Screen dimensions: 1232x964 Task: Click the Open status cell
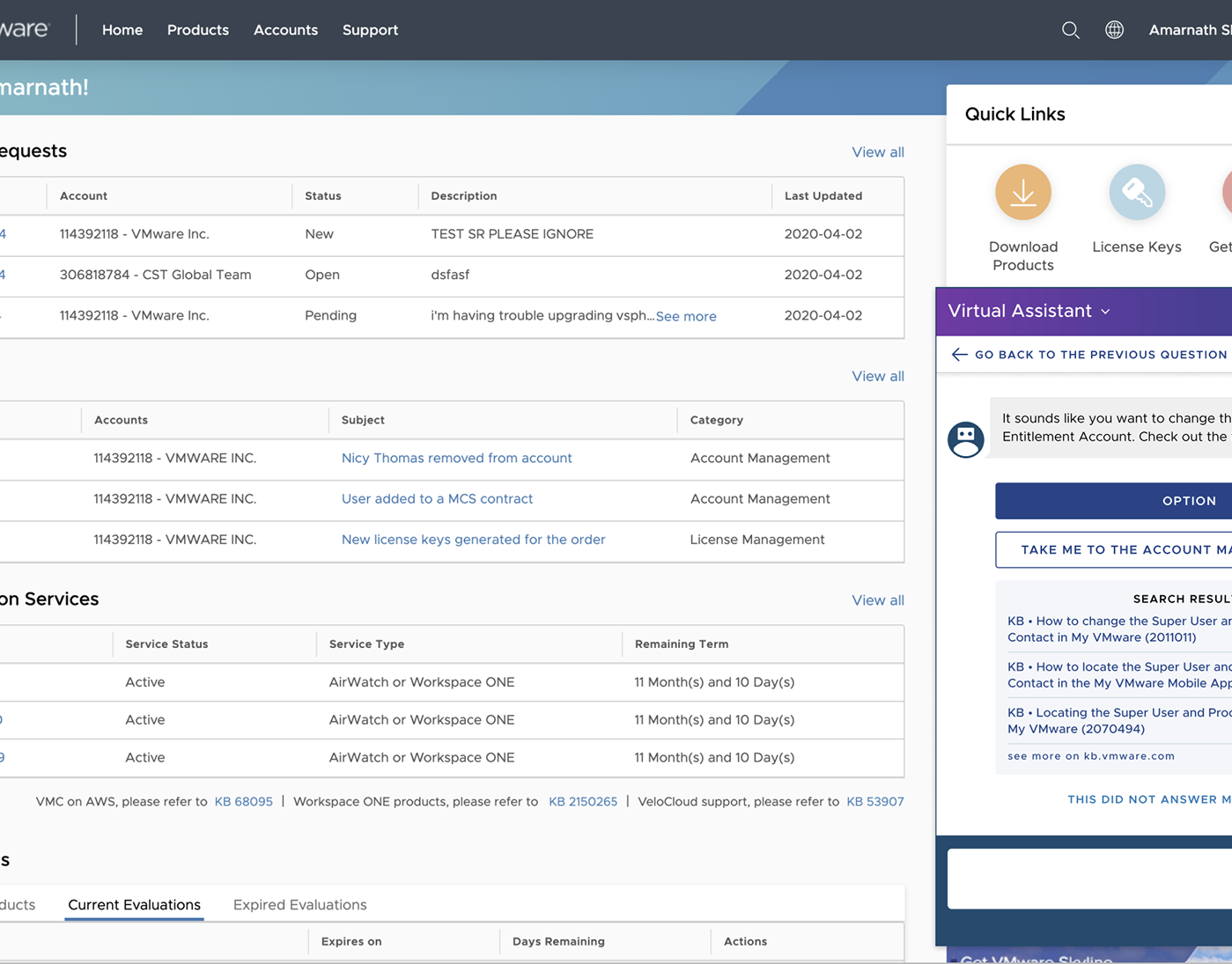[321, 275]
